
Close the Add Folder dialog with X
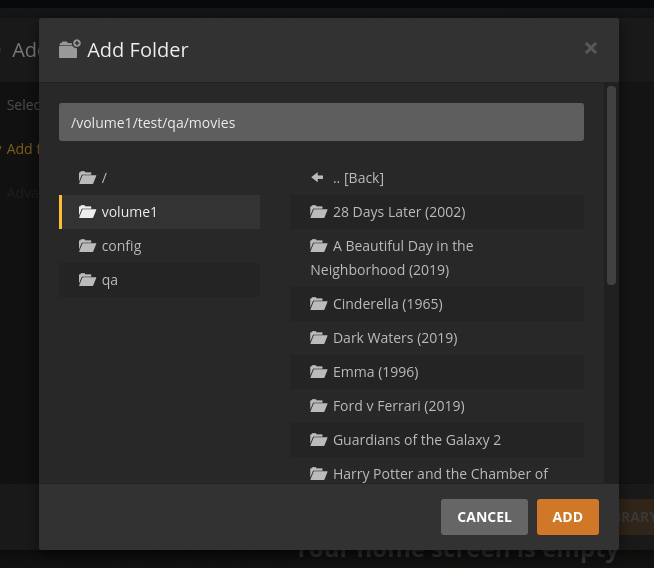pyautogui.click(x=591, y=48)
